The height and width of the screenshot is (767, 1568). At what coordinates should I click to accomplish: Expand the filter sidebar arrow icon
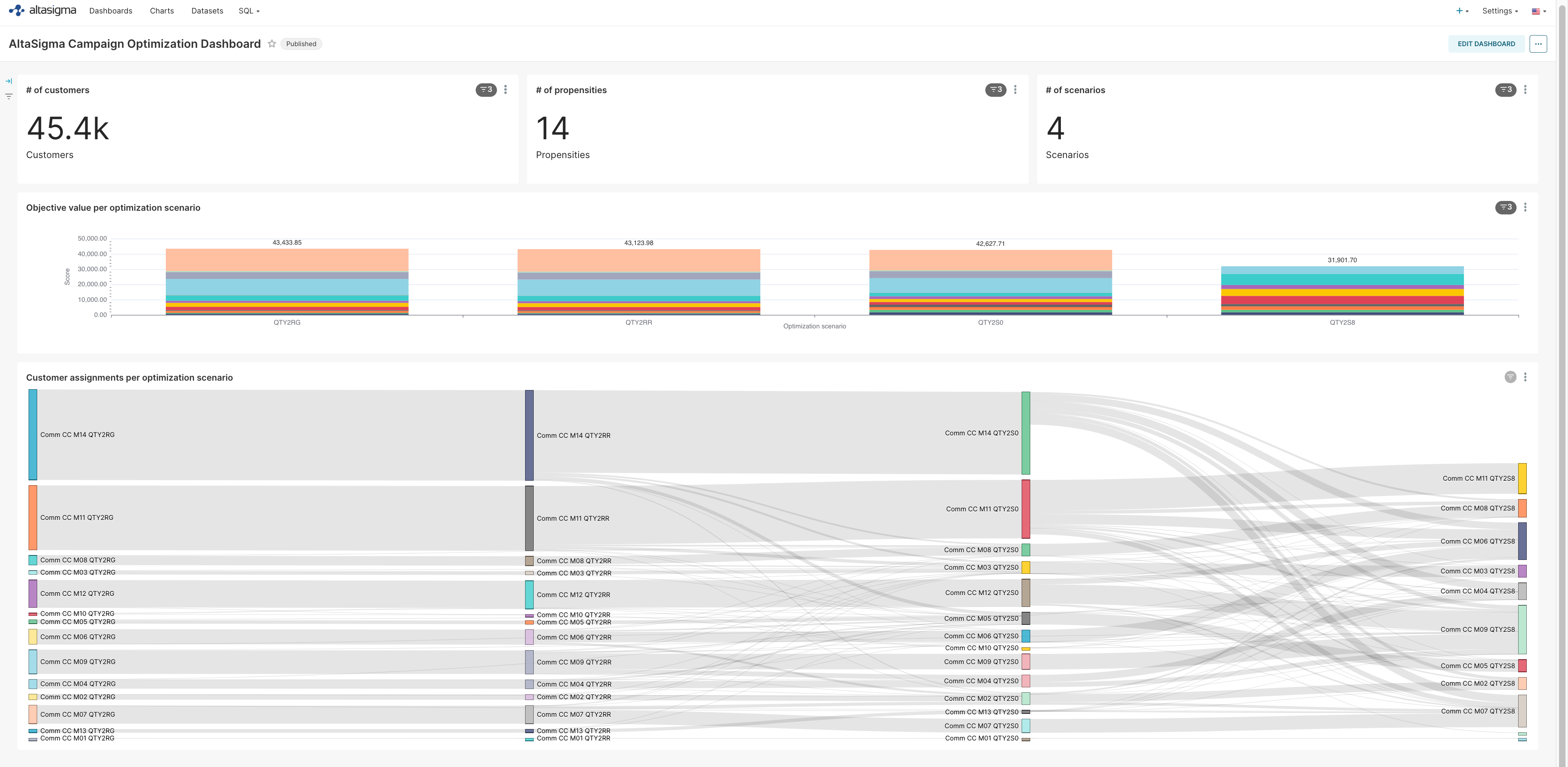pyautogui.click(x=9, y=81)
